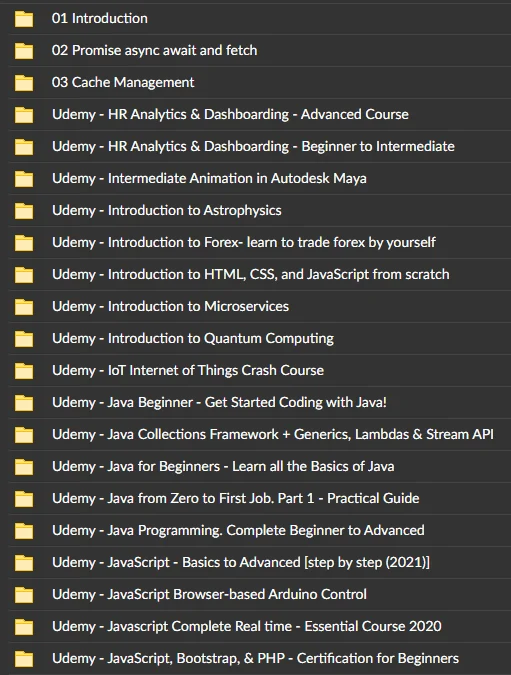Click folder icon for Introduction to Quantum Computing
Image resolution: width=511 pixels, height=675 pixels.
(24, 339)
